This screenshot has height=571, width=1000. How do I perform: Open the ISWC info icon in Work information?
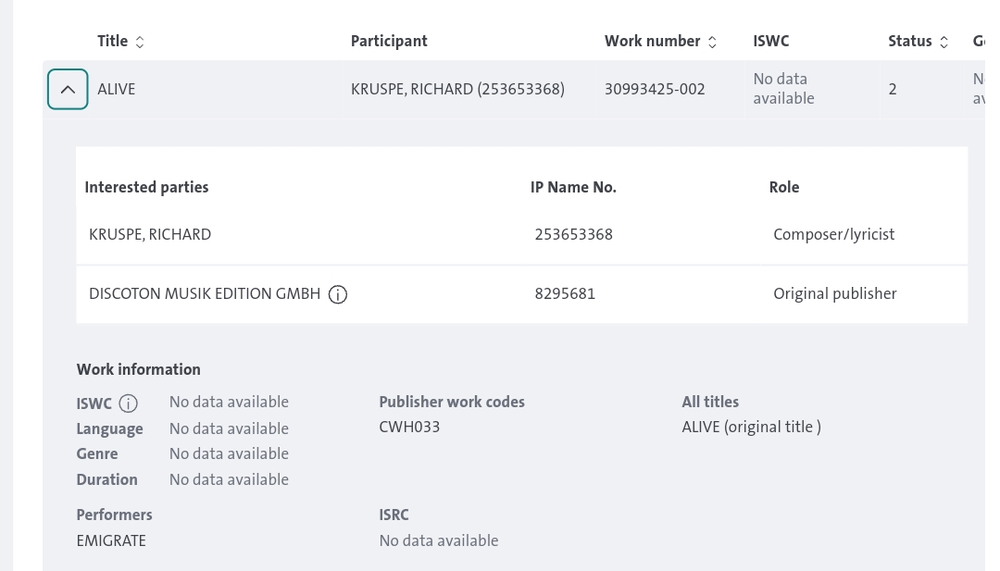point(128,403)
